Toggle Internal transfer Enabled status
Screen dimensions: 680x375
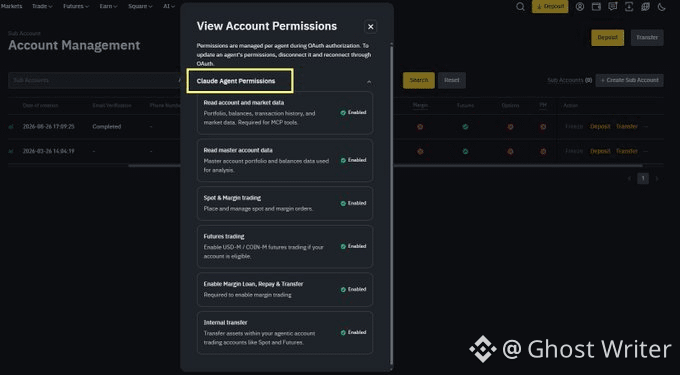click(x=353, y=333)
